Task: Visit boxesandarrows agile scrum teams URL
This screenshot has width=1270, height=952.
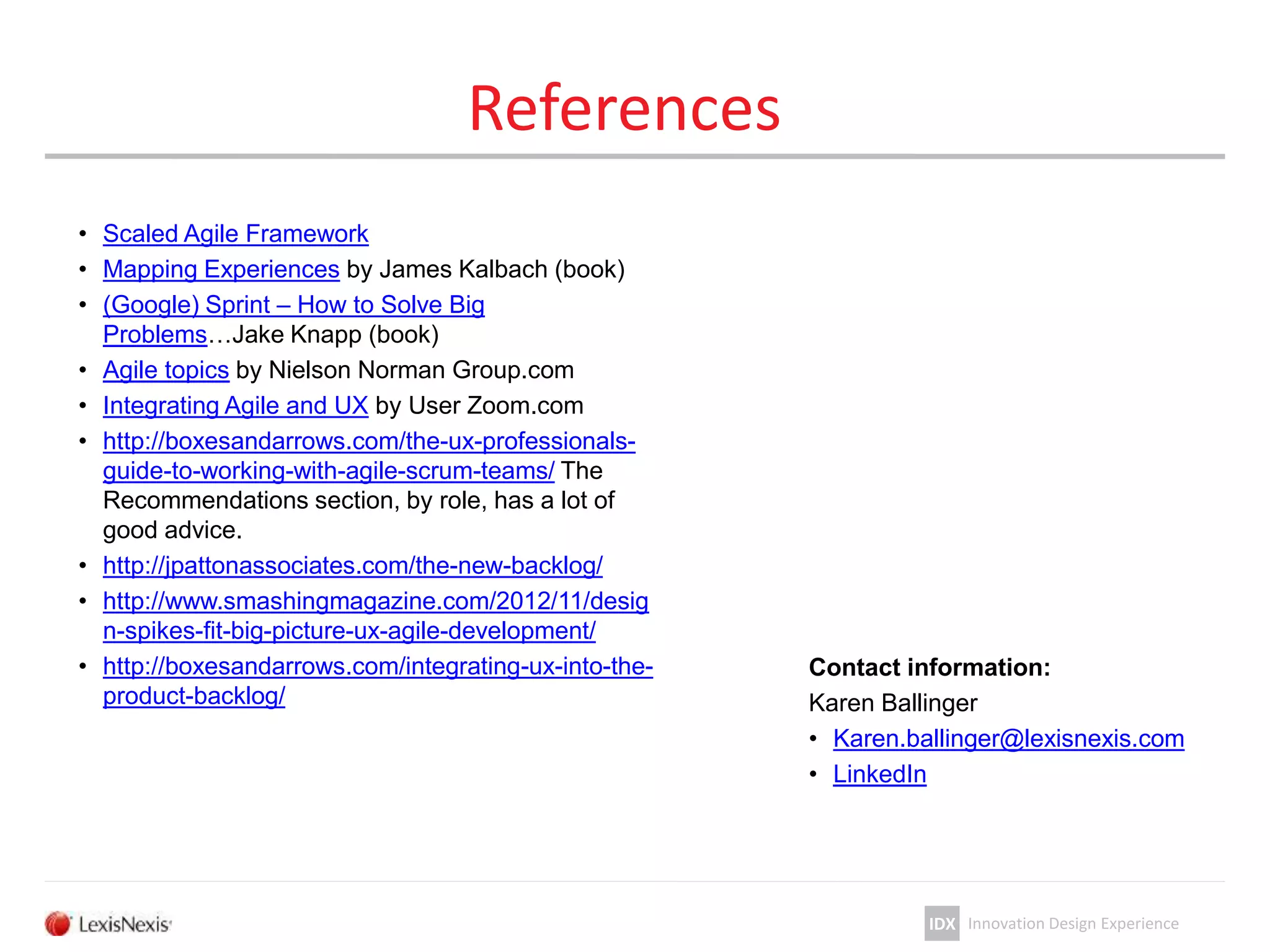Action: [369, 441]
